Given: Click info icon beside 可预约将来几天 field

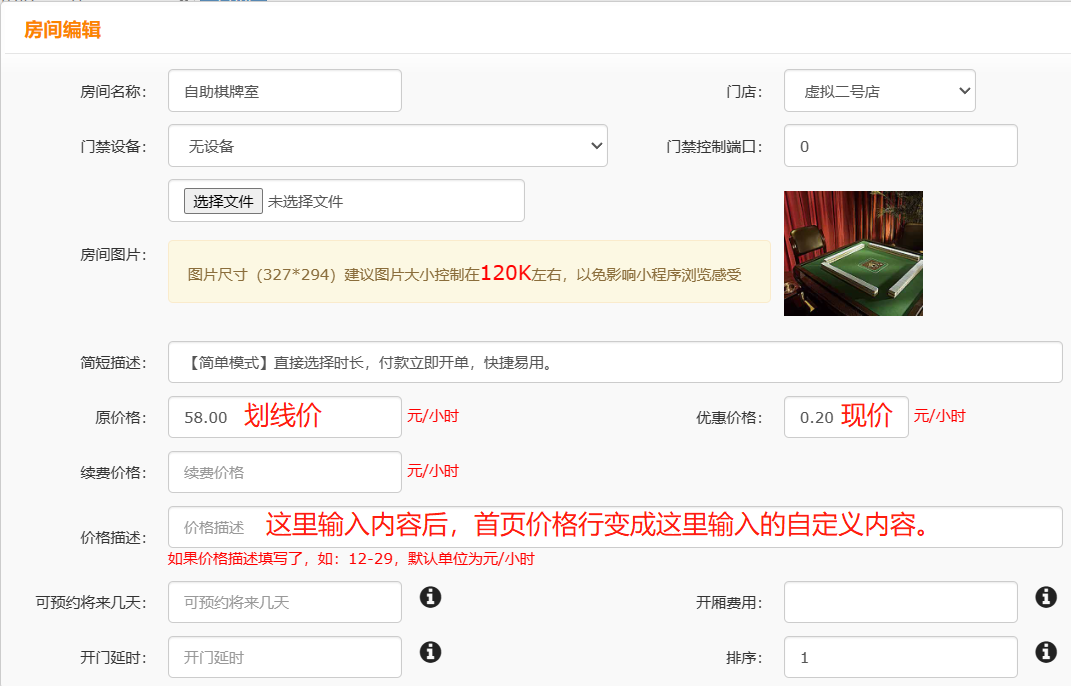Looking at the screenshot, I should point(430,597).
